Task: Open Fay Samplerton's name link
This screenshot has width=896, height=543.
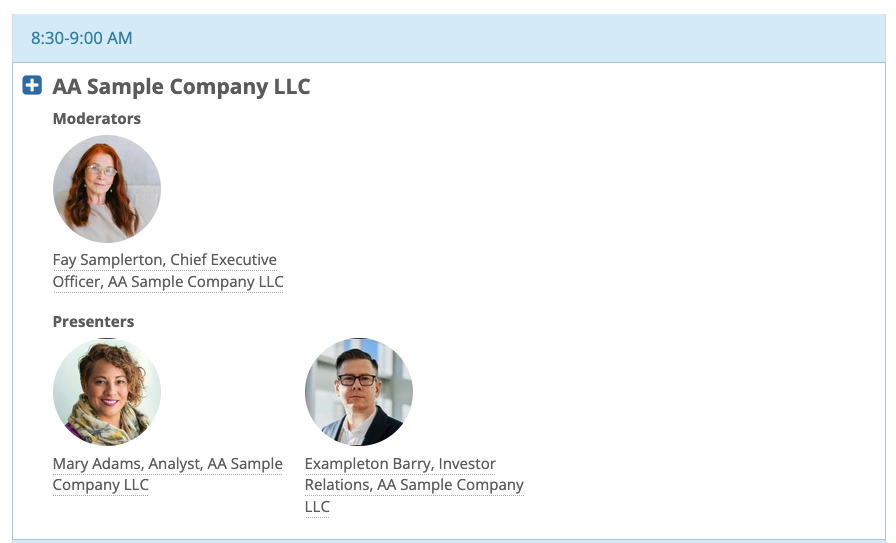Action: coord(164,260)
